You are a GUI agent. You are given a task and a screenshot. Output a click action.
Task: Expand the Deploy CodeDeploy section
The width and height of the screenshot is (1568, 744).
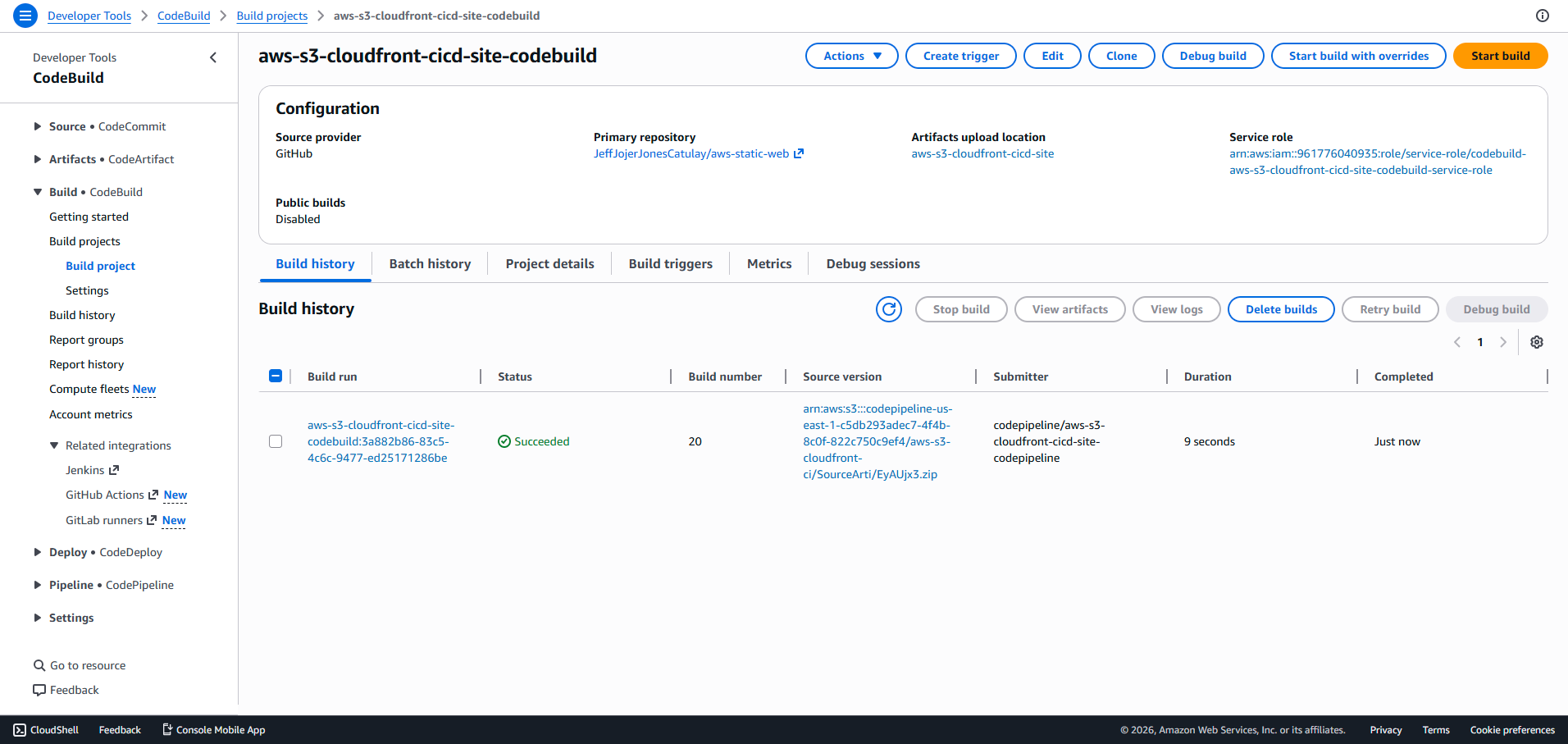click(x=38, y=552)
